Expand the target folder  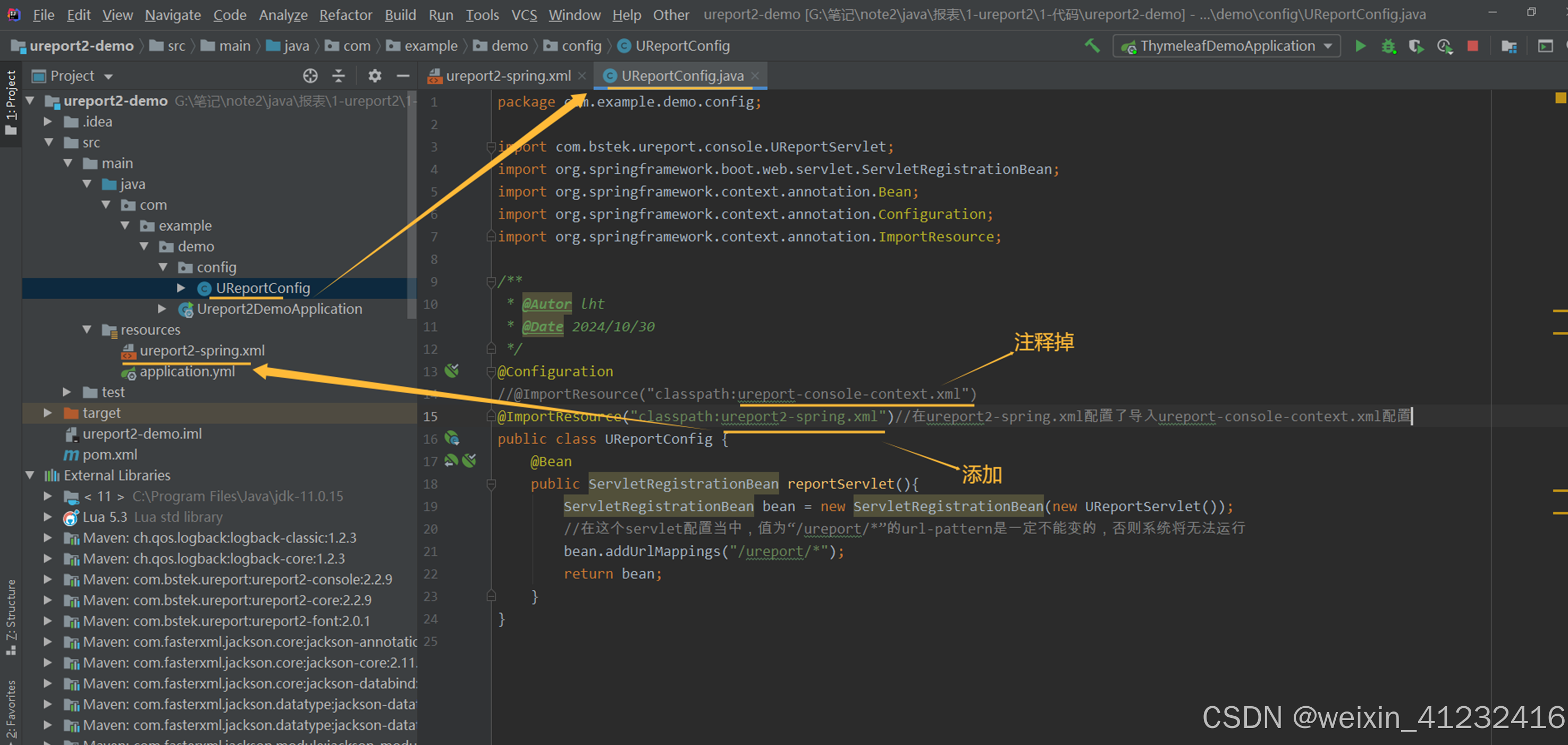click(x=47, y=413)
